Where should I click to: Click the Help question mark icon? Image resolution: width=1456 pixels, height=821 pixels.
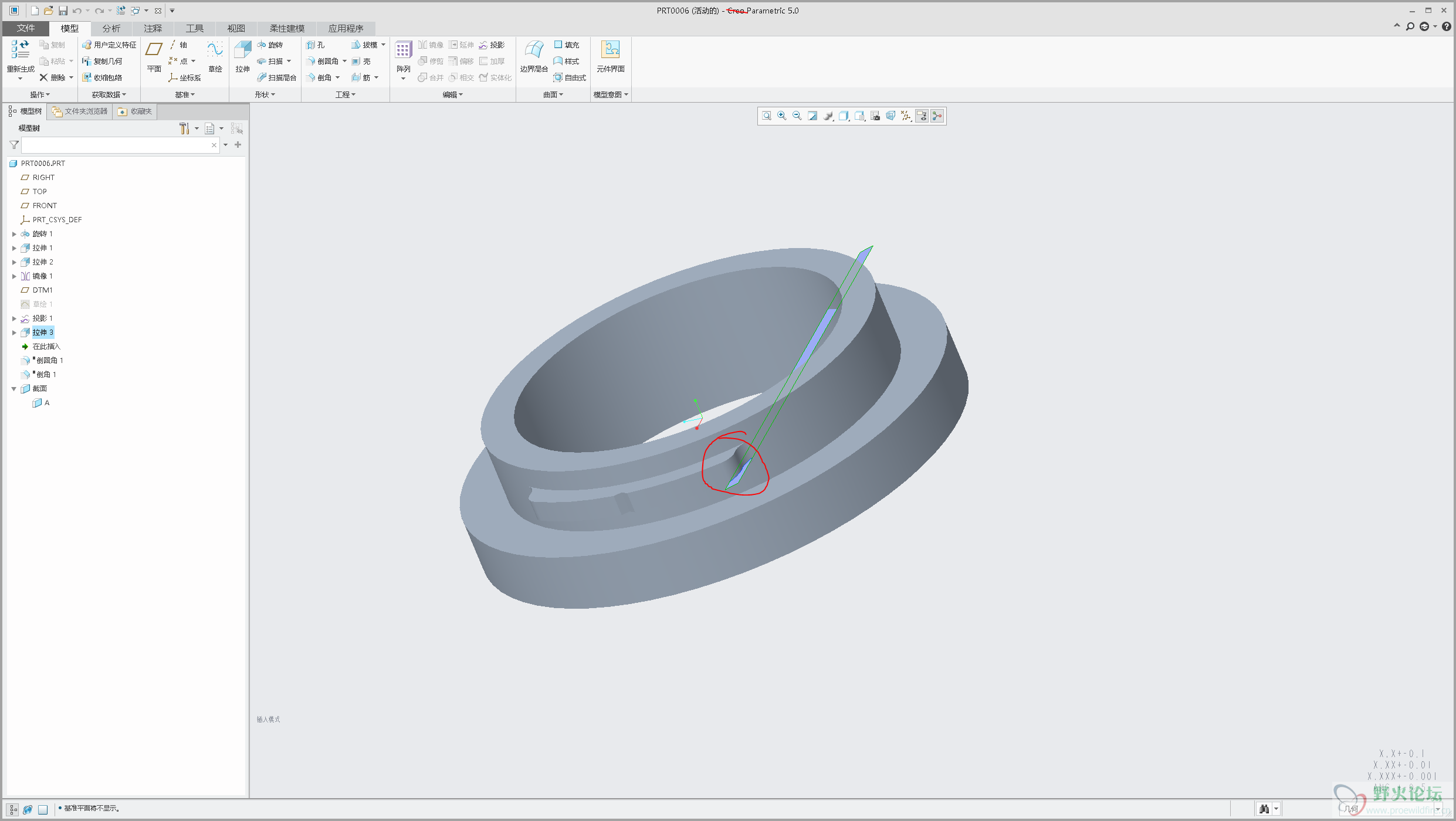point(1446,26)
